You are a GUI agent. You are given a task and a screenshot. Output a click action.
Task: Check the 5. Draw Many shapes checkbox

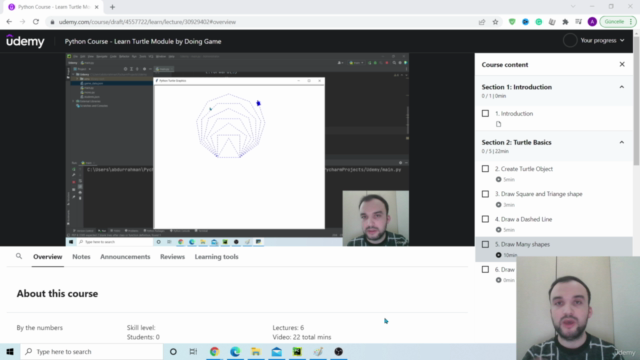[485, 244]
